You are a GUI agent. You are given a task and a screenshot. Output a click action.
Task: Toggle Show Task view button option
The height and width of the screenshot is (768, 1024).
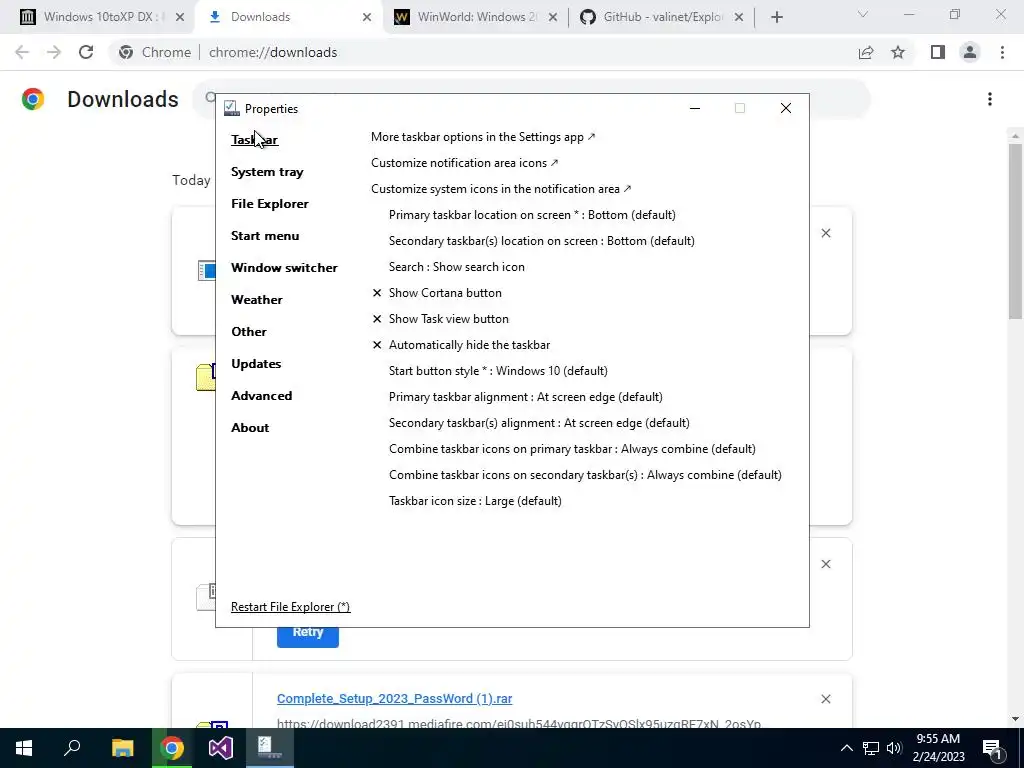440,319
